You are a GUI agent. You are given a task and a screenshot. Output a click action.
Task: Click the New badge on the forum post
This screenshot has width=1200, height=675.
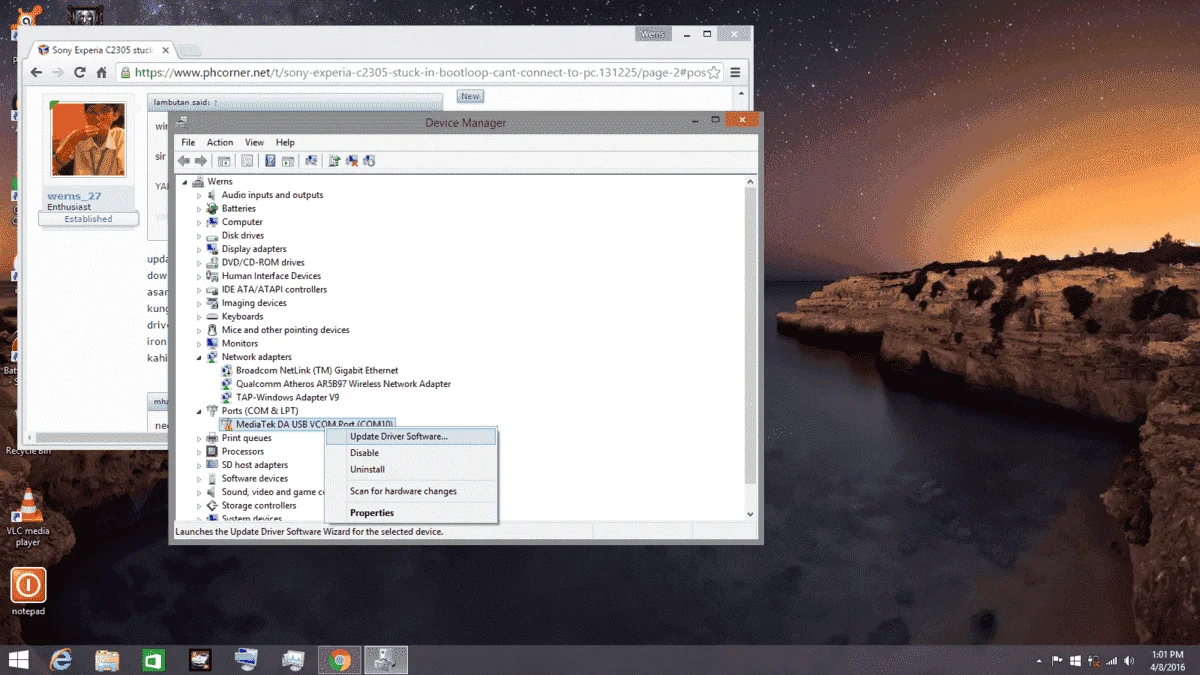[x=470, y=97]
